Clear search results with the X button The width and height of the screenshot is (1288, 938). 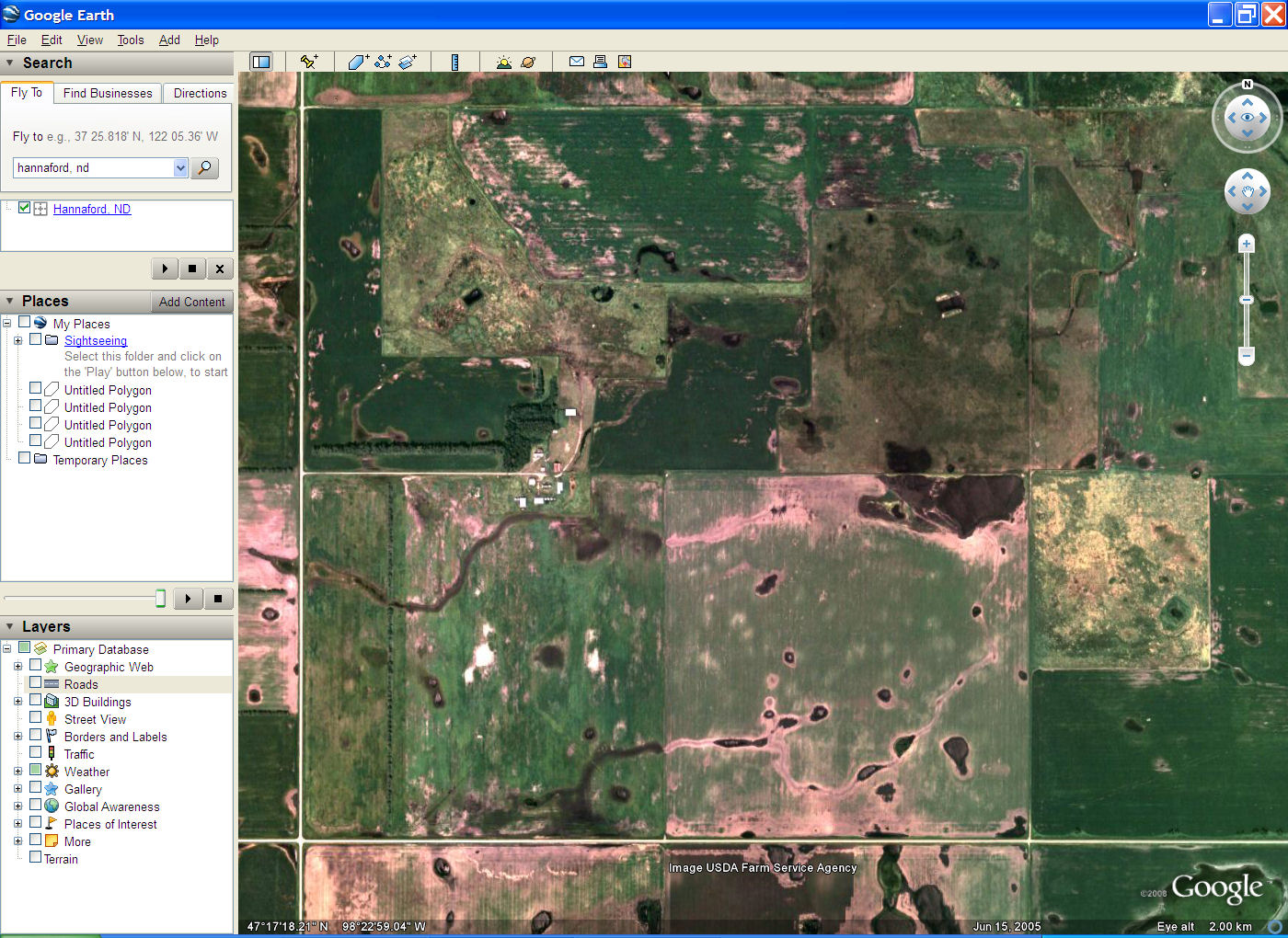219,269
